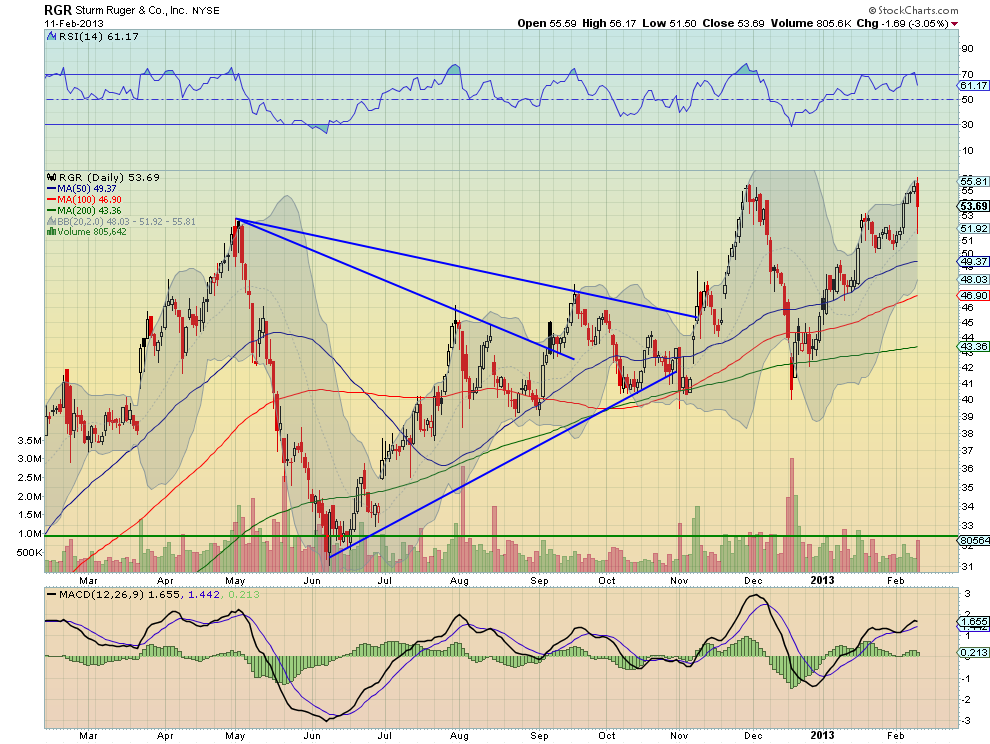Click the NYSE exchange label
Image resolution: width=990 pixels, height=744 pixels.
(206, 11)
